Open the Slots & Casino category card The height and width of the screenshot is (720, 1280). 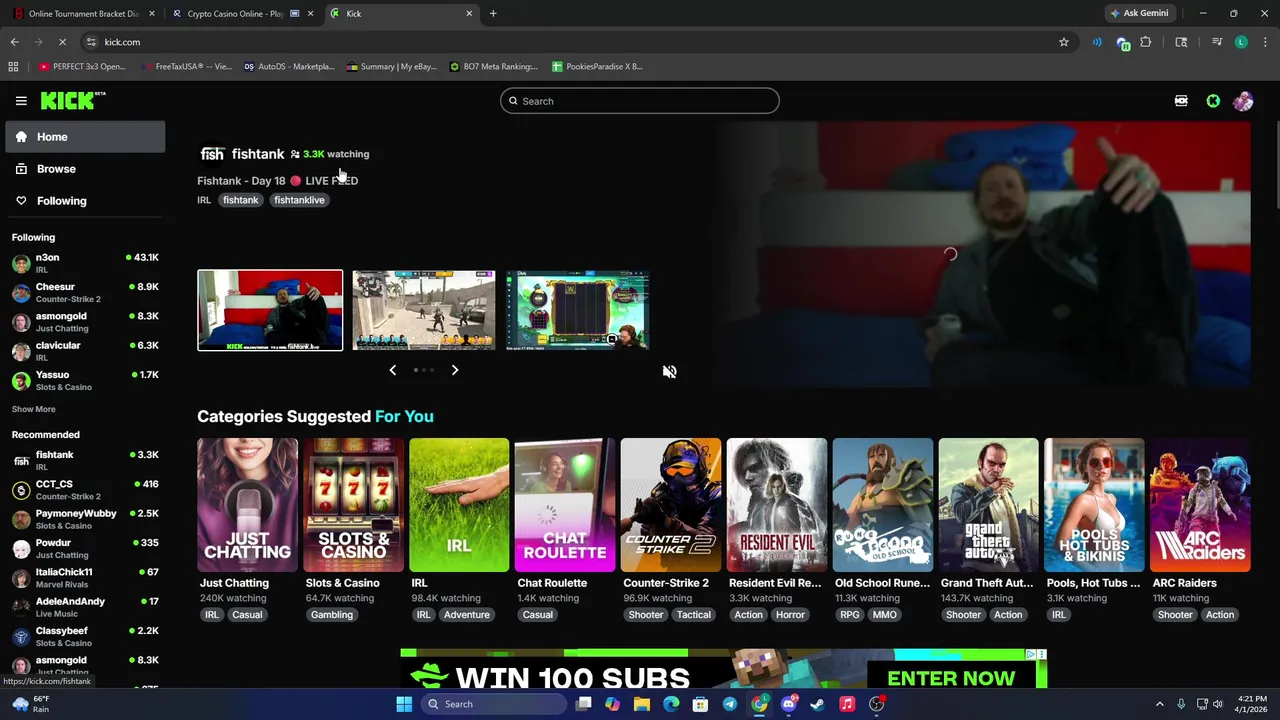(353, 505)
